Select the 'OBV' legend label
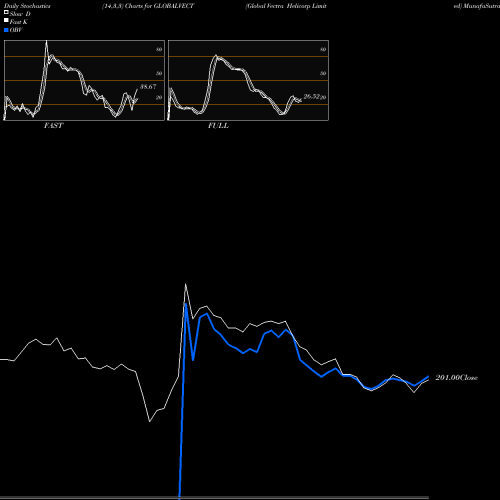Viewport: 500px width, 500px height. pyautogui.click(x=16, y=30)
